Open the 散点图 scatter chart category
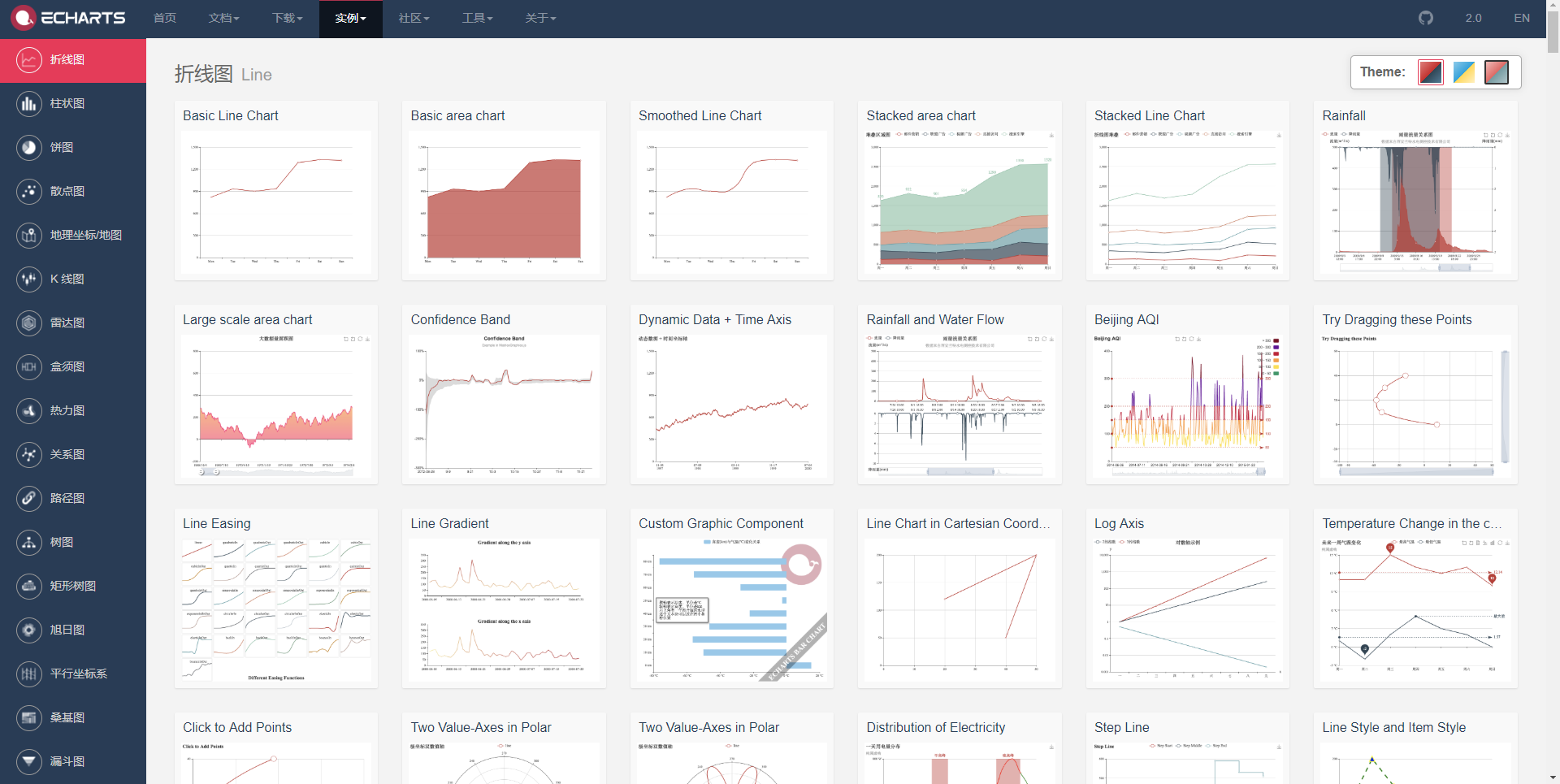This screenshot has width=1560, height=784. 73,192
